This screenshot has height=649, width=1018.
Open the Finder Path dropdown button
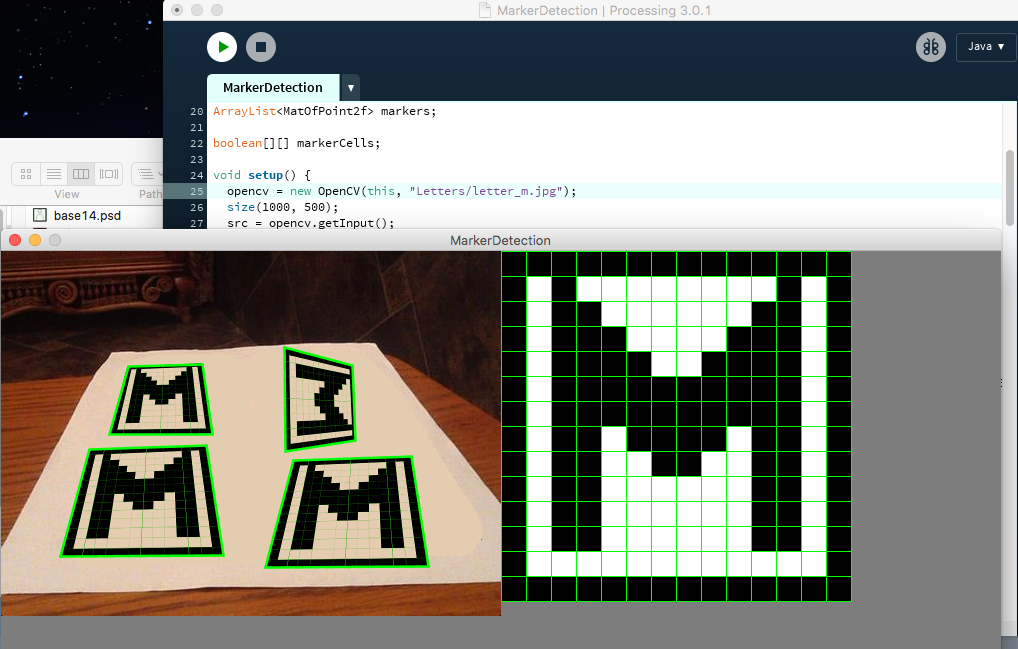[x=149, y=174]
